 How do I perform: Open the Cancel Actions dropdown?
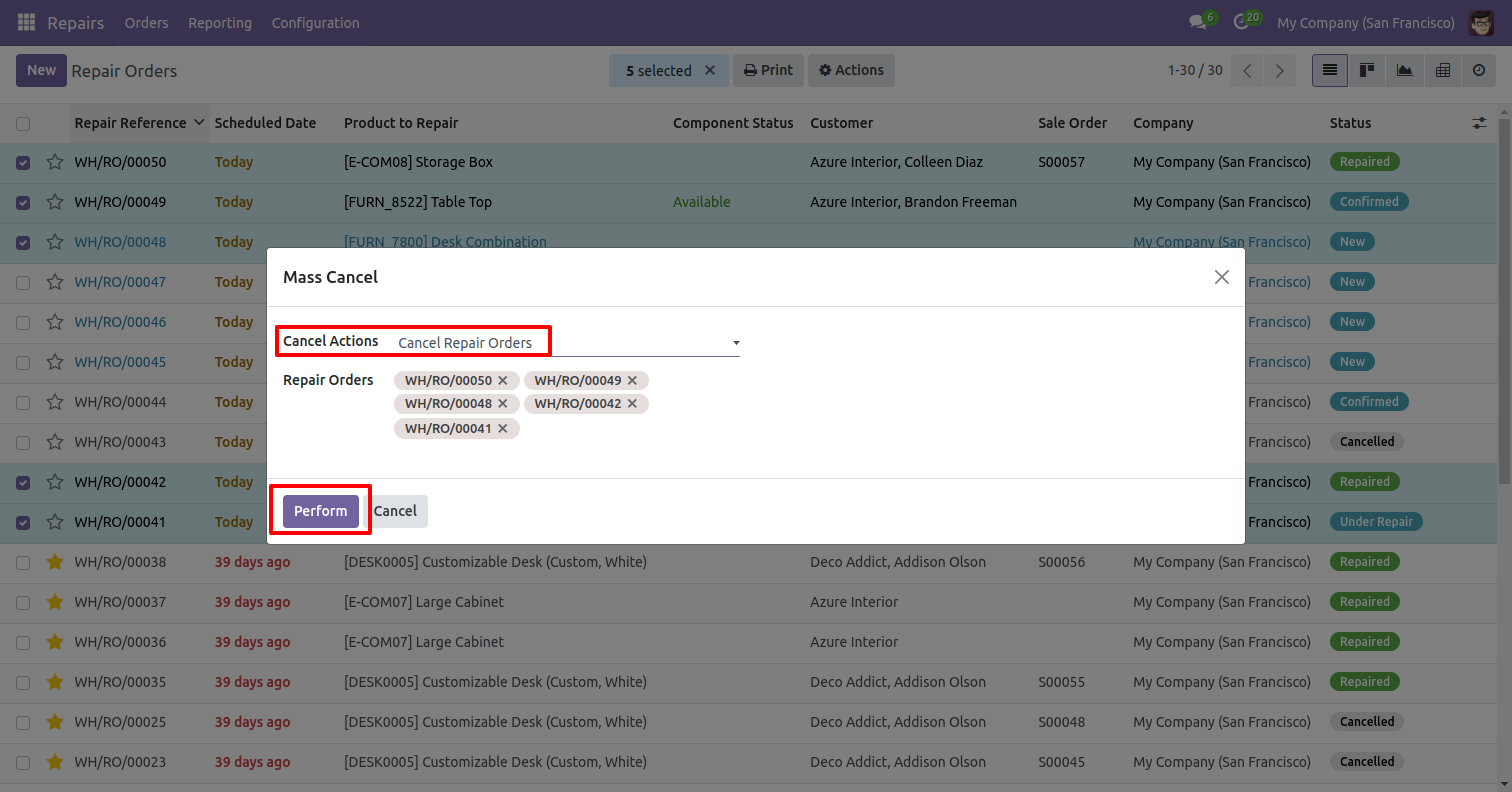click(x=567, y=343)
